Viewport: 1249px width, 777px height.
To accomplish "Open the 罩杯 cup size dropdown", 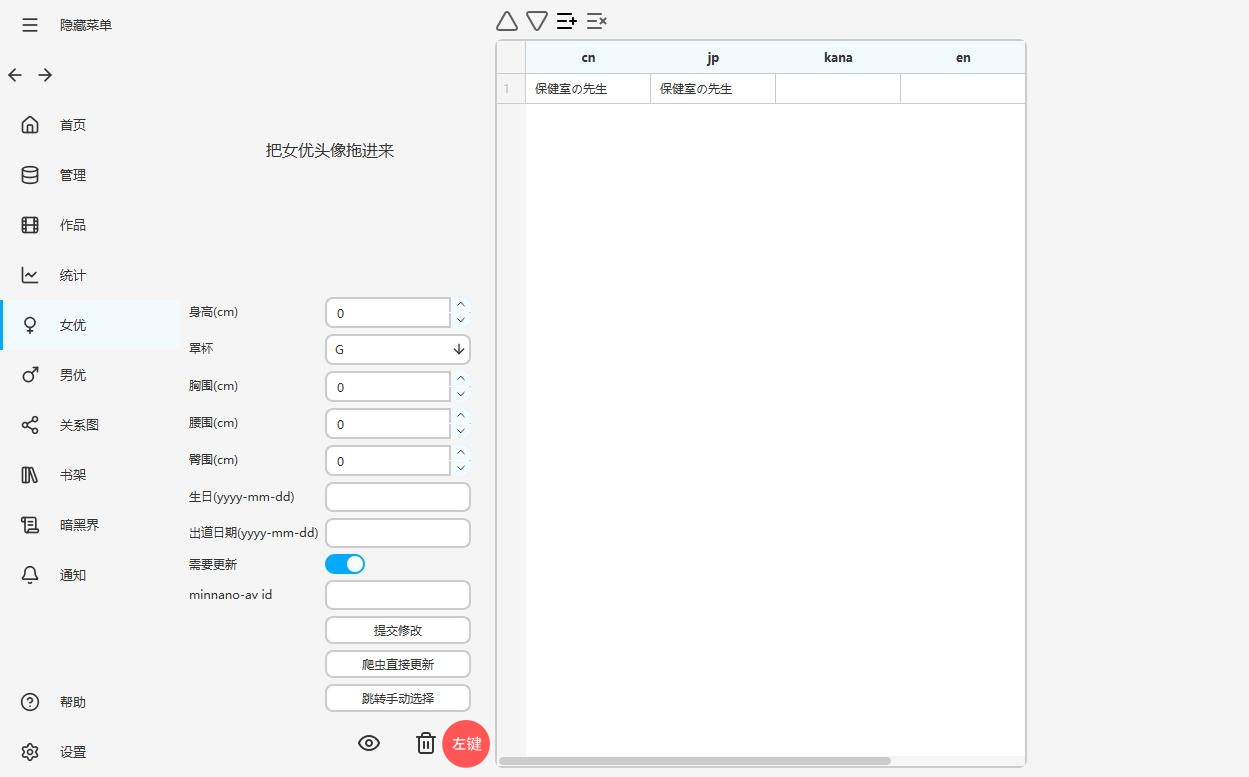I will (398, 349).
